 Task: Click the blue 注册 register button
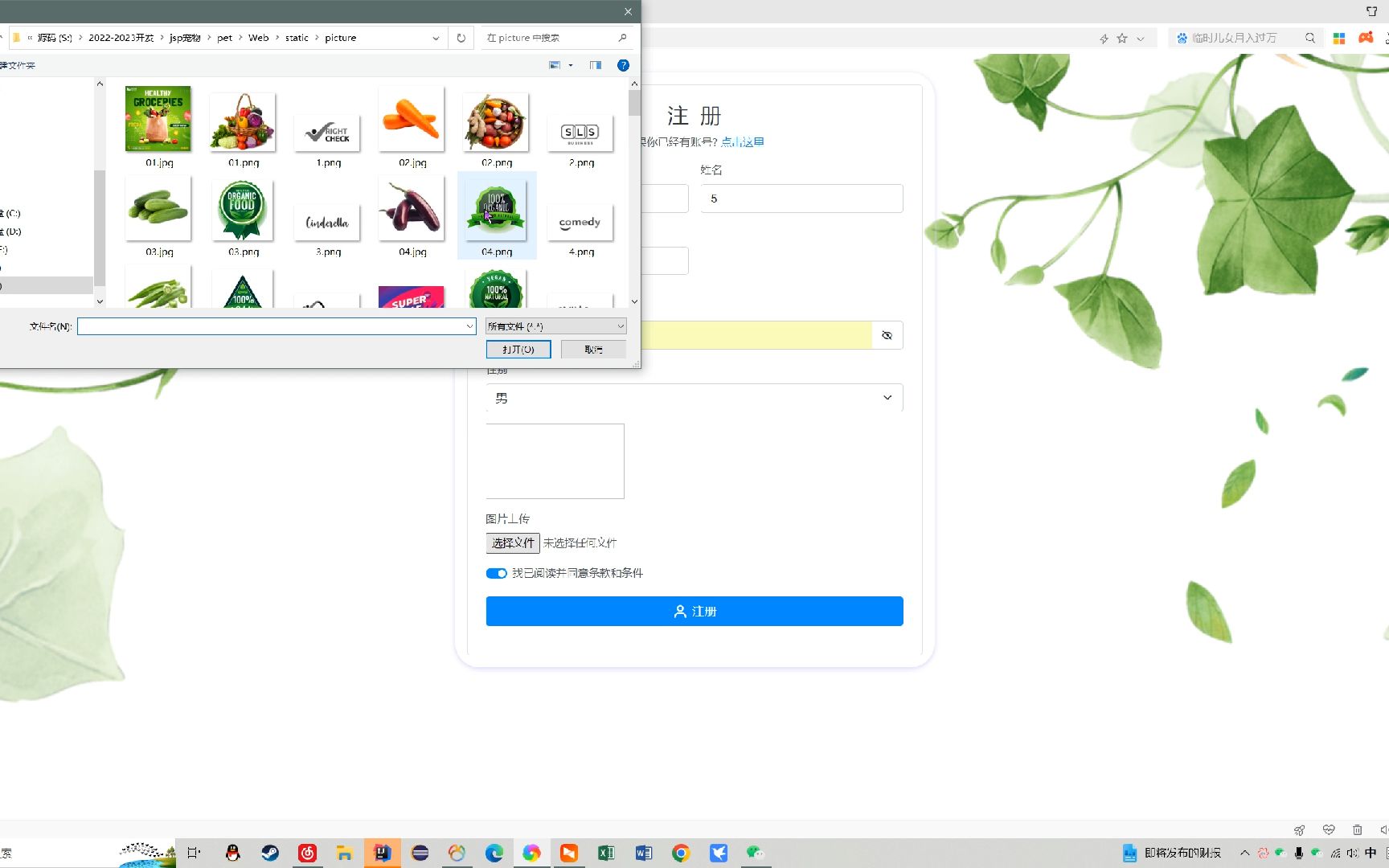(x=694, y=612)
